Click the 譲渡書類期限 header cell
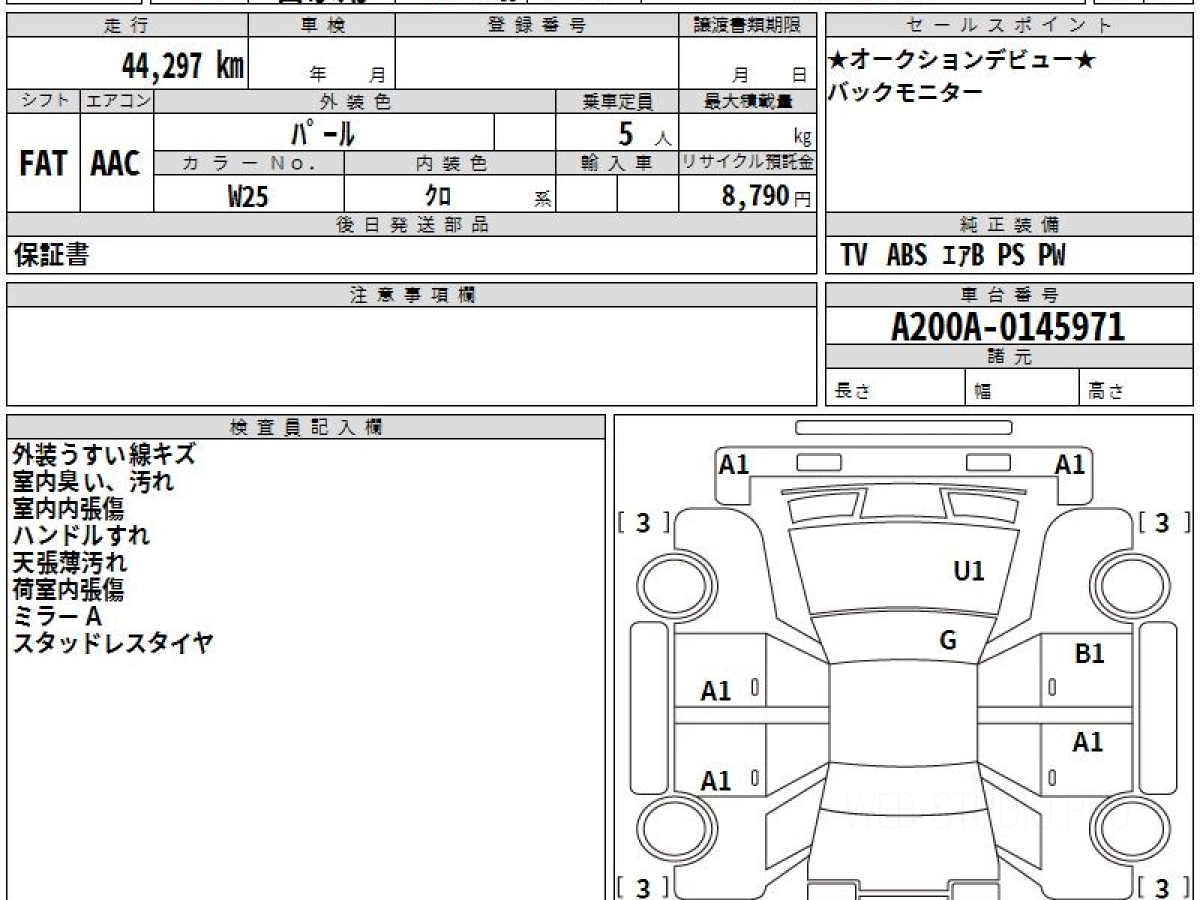Viewport: 1200px width, 900px height. tap(748, 26)
